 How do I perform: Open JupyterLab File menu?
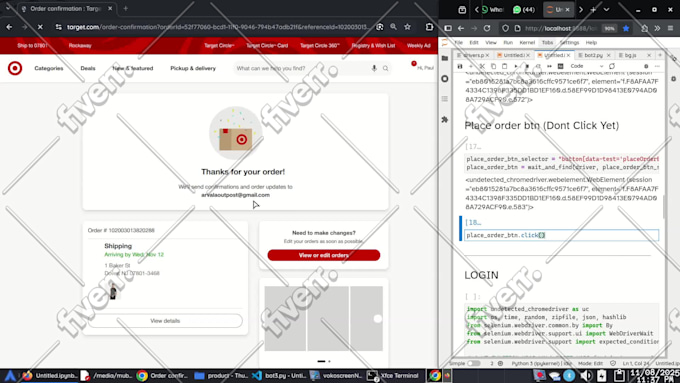pos(458,43)
